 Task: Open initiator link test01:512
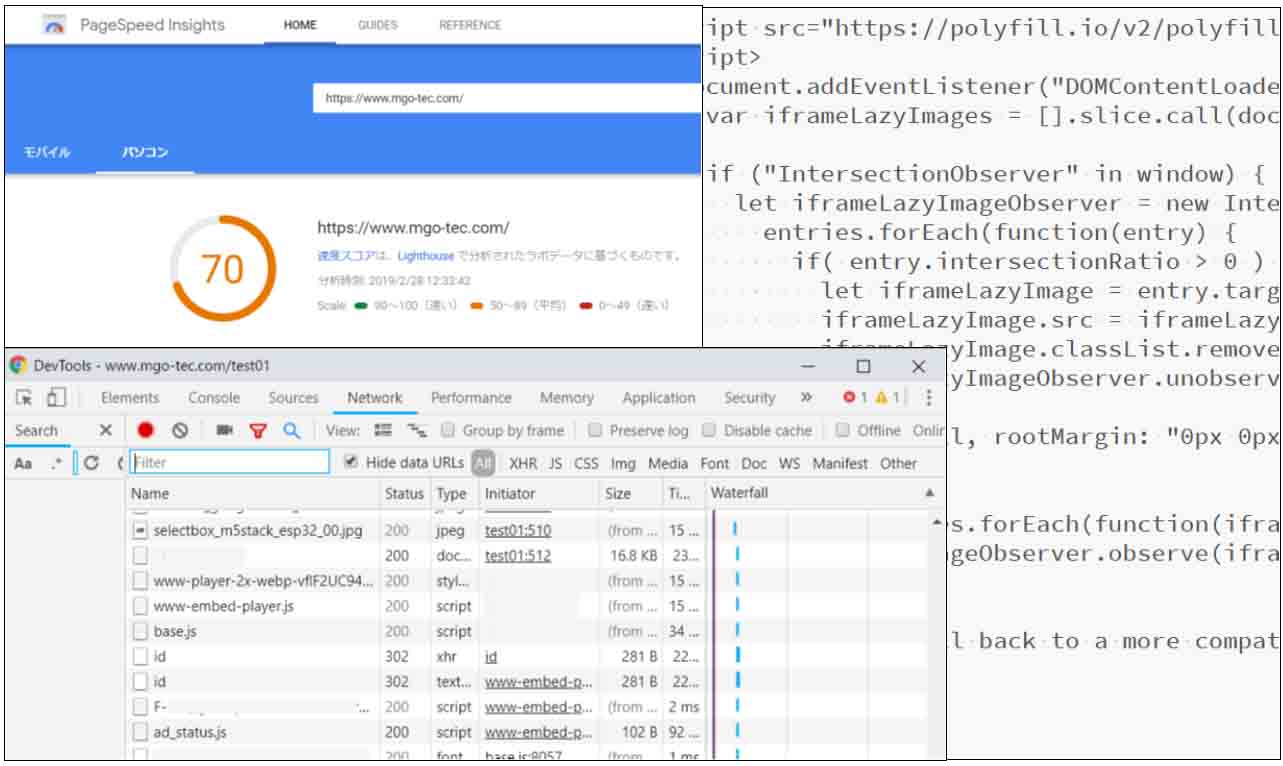coord(518,556)
